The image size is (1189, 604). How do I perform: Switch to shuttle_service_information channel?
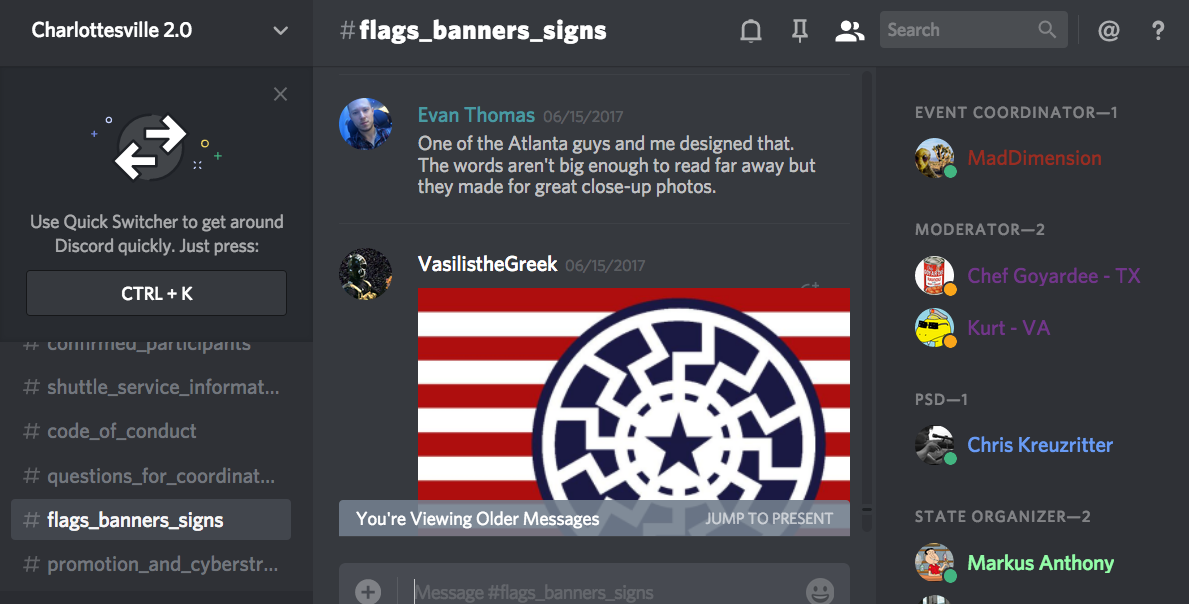tap(150, 387)
